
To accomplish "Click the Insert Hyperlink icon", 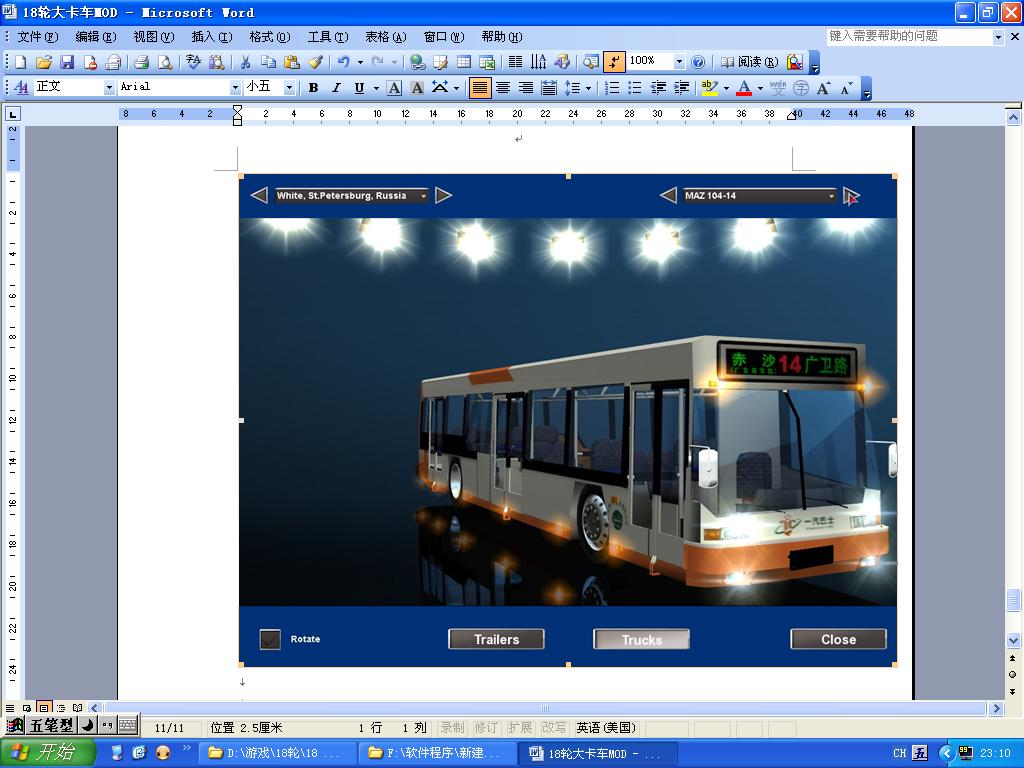I will pyautogui.click(x=418, y=62).
